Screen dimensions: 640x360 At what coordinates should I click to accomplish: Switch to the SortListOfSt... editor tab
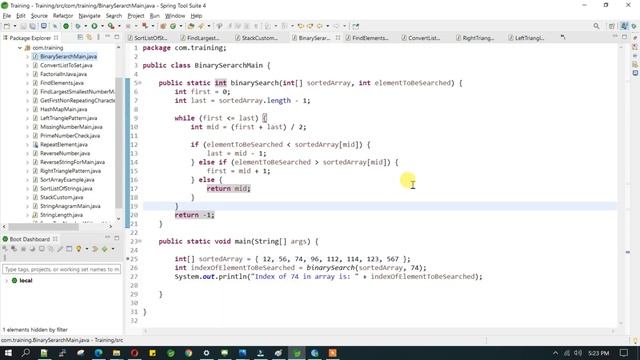pos(151,38)
